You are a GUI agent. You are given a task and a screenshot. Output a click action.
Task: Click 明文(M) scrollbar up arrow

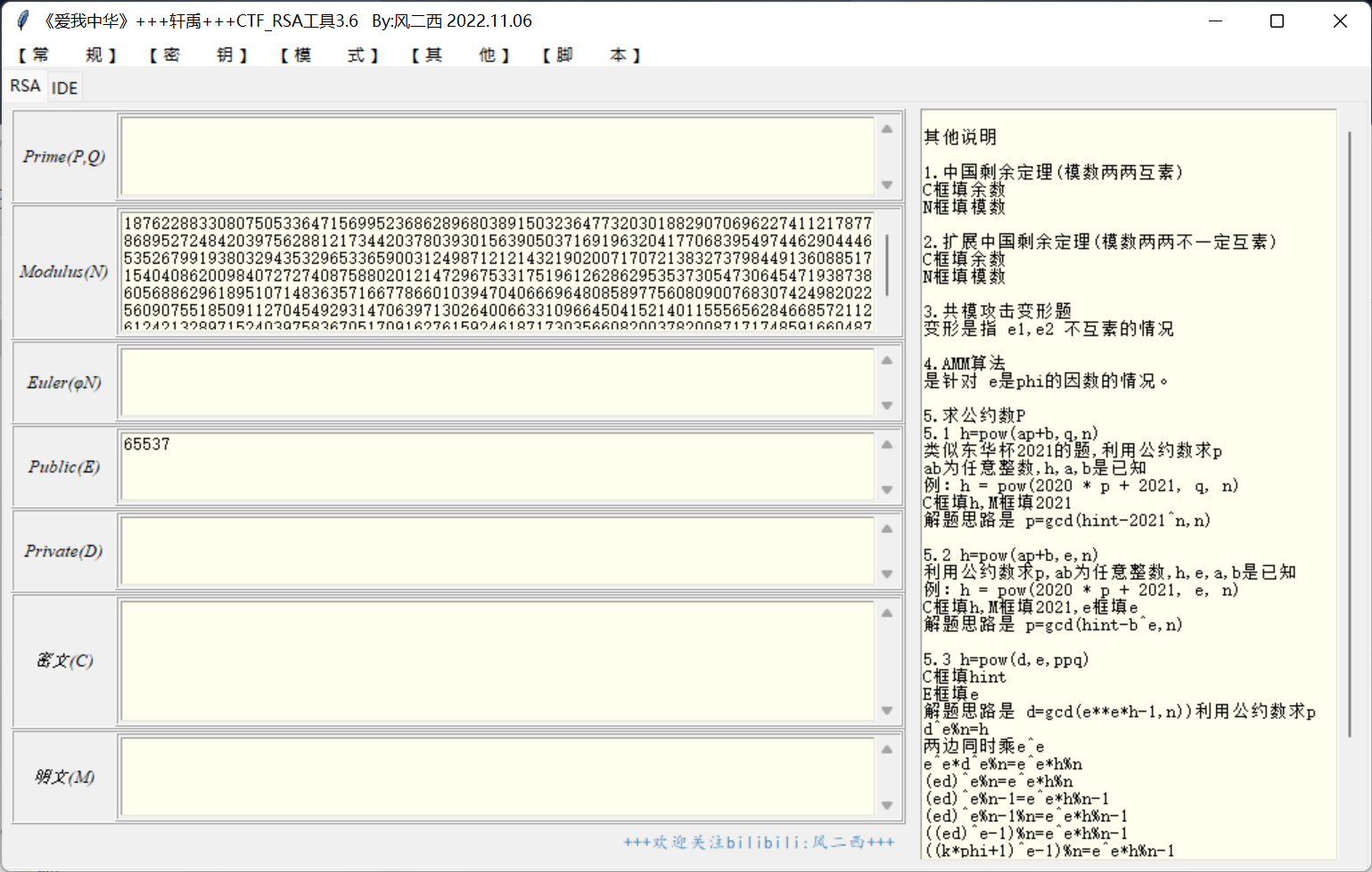click(887, 749)
